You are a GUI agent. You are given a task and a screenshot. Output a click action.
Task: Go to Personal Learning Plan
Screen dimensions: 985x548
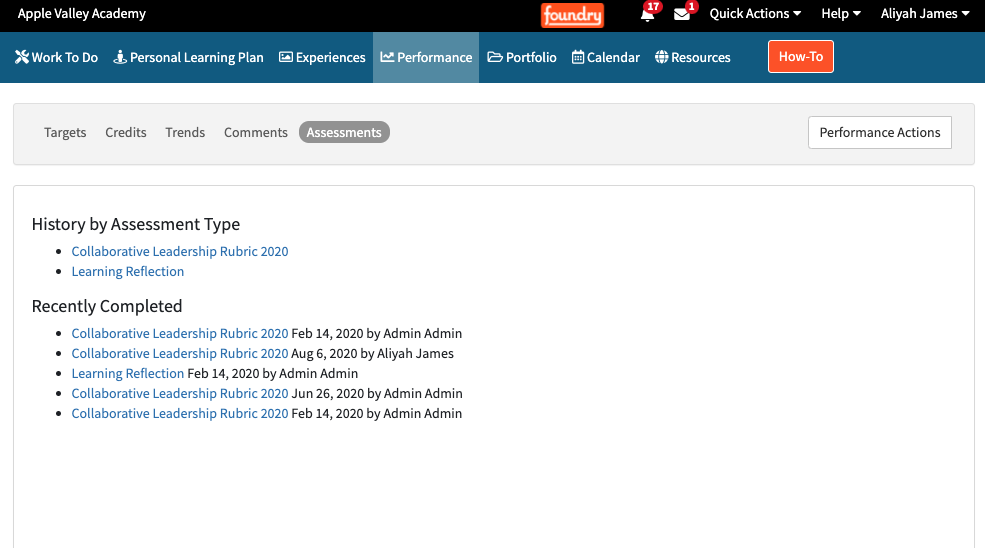(188, 57)
